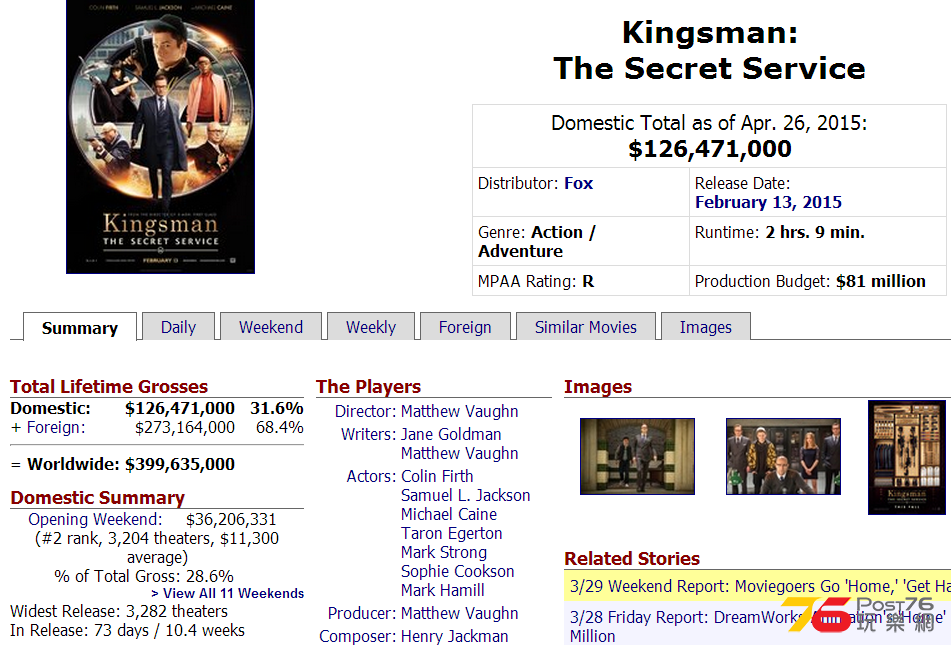Open the Weekly tab
The image size is (951, 645).
(x=371, y=326)
